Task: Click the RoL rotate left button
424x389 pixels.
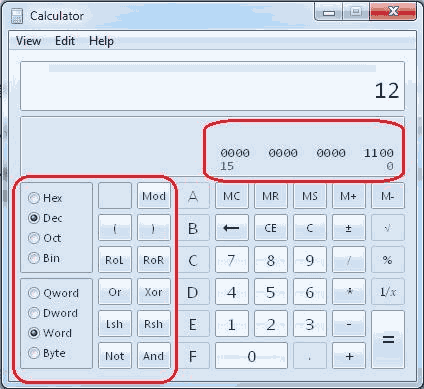Action: [x=115, y=260]
